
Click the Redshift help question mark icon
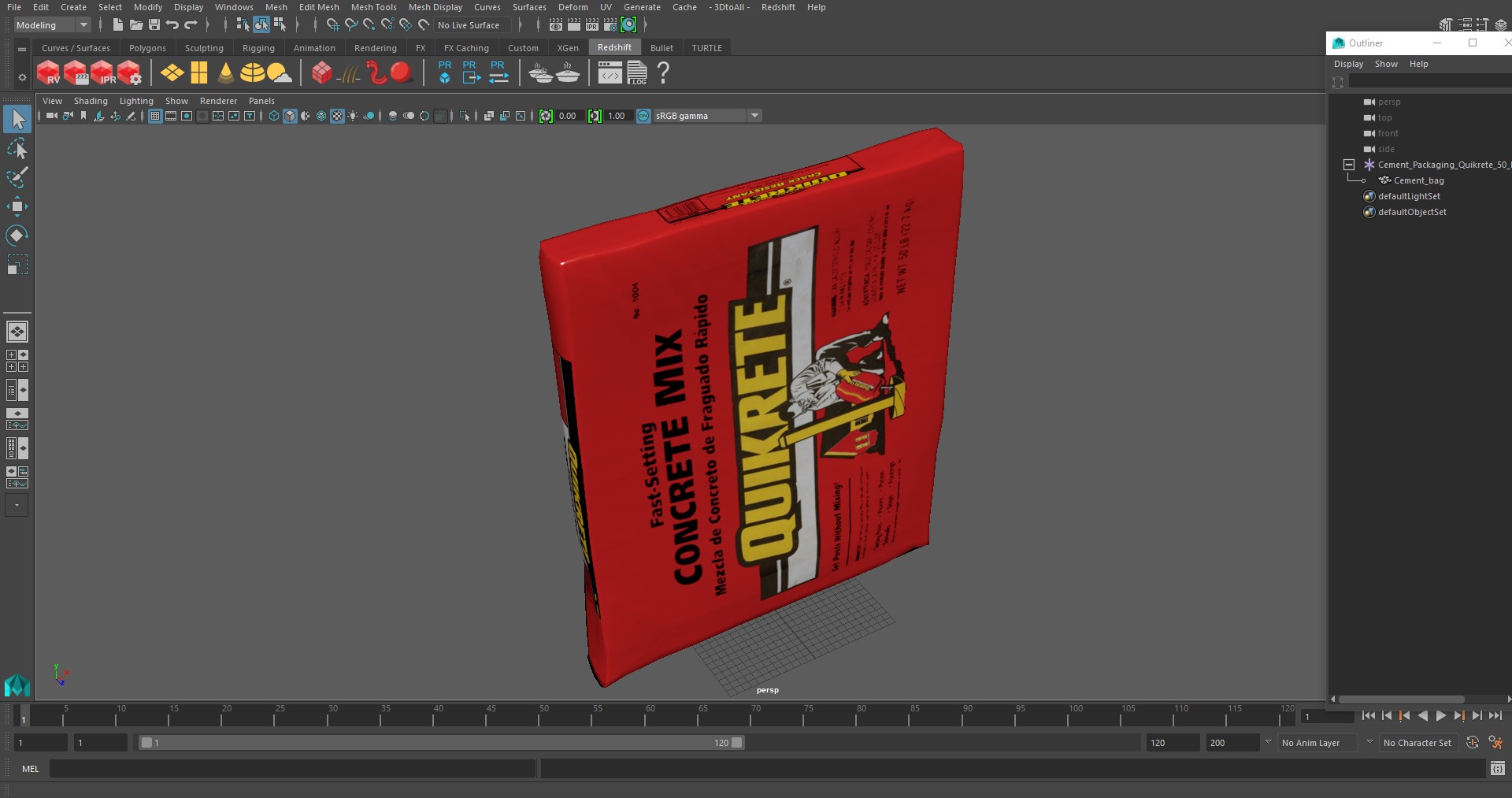coord(663,72)
